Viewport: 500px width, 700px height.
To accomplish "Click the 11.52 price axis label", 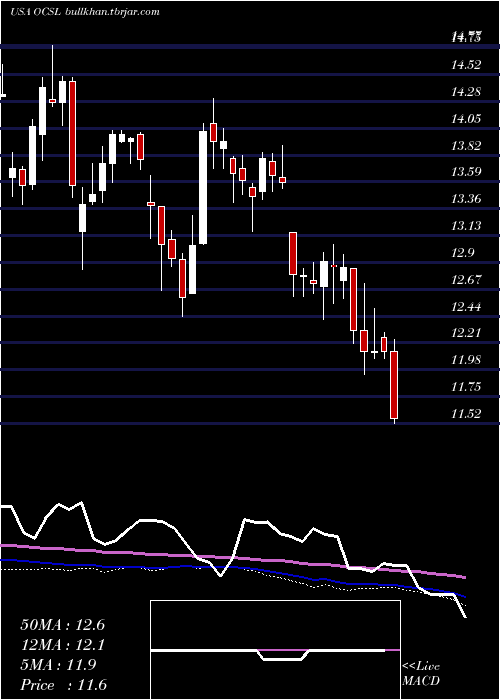I will coord(466,413).
